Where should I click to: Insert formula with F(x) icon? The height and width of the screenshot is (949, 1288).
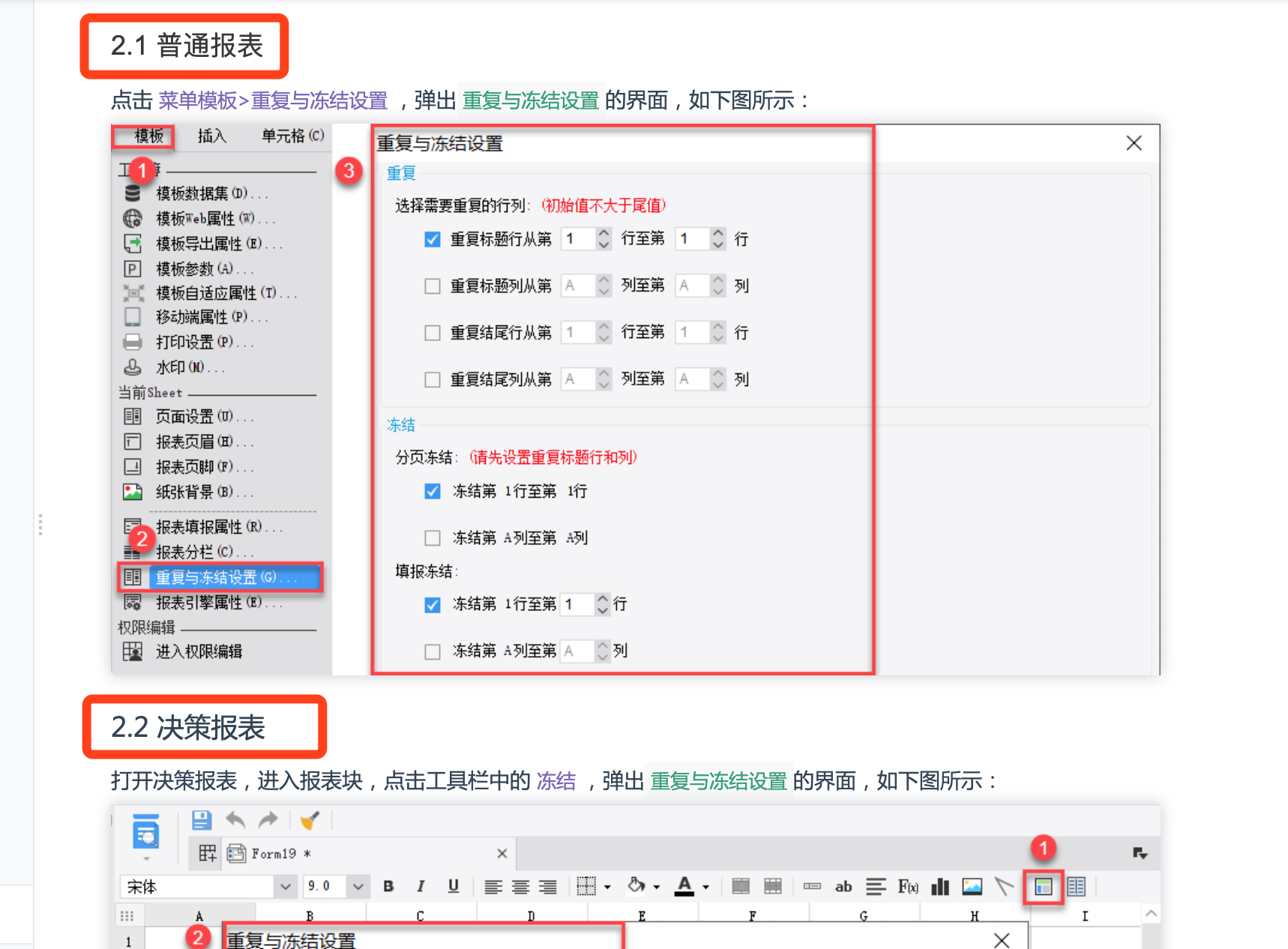coord(908,887)
